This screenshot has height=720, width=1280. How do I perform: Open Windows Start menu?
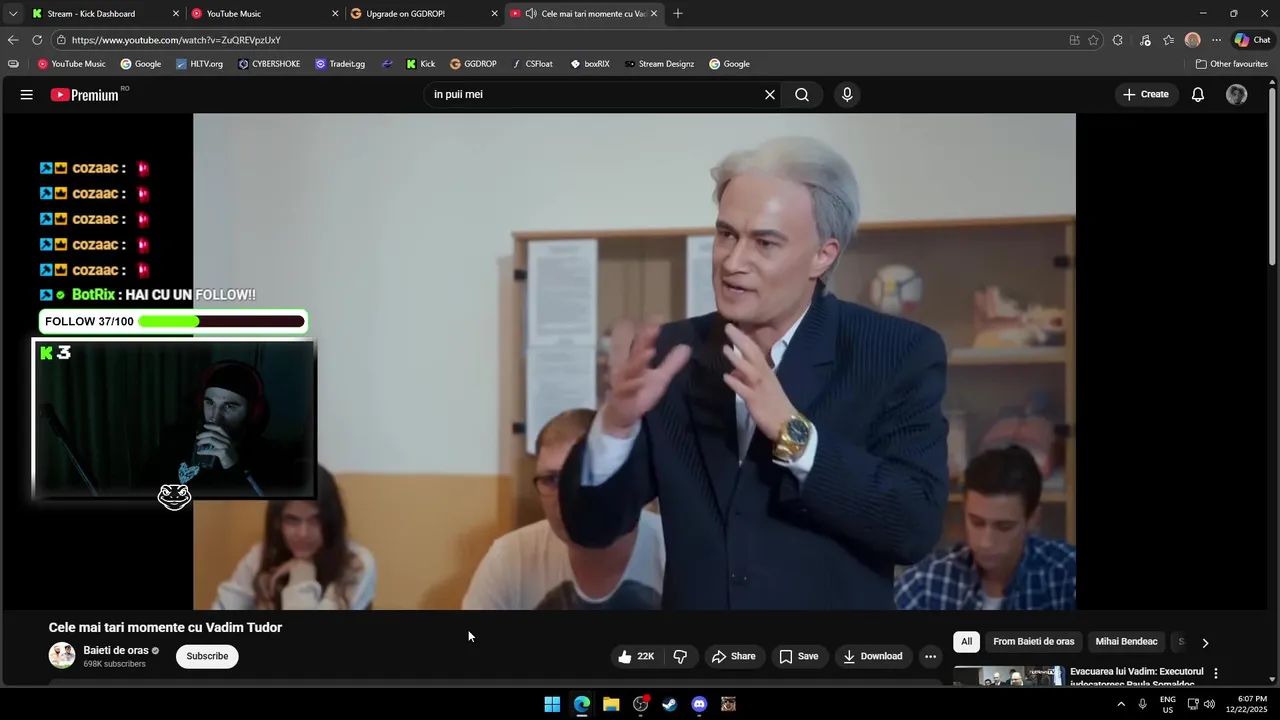552,704
